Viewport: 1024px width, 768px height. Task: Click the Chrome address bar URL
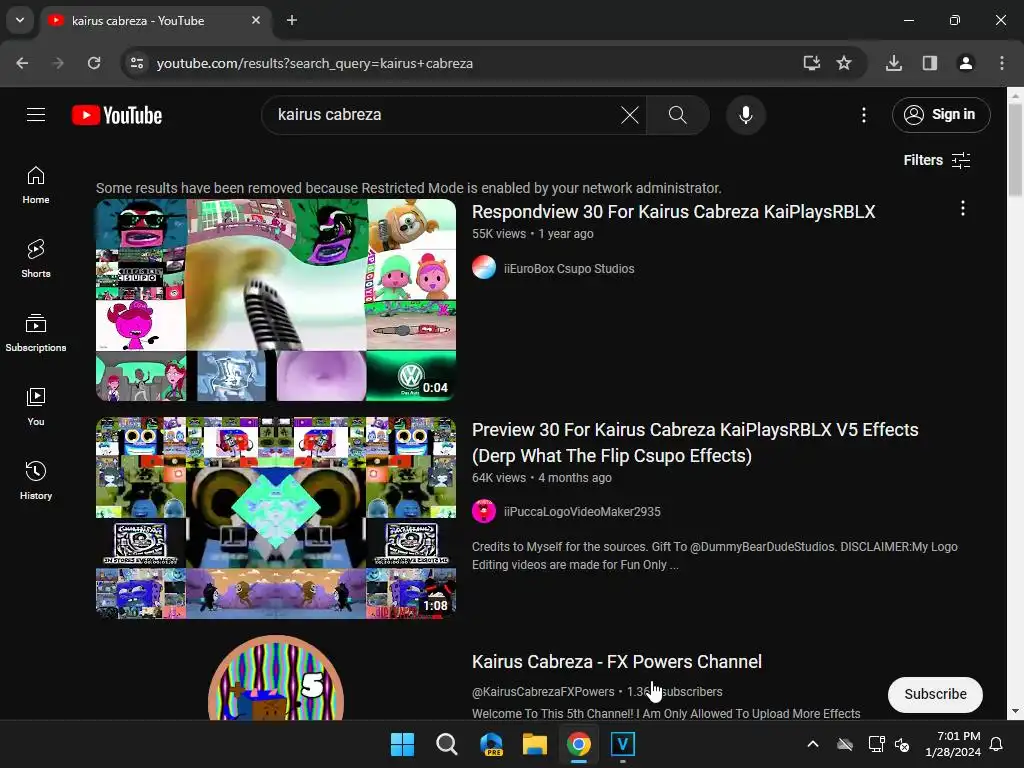point(314,63)
